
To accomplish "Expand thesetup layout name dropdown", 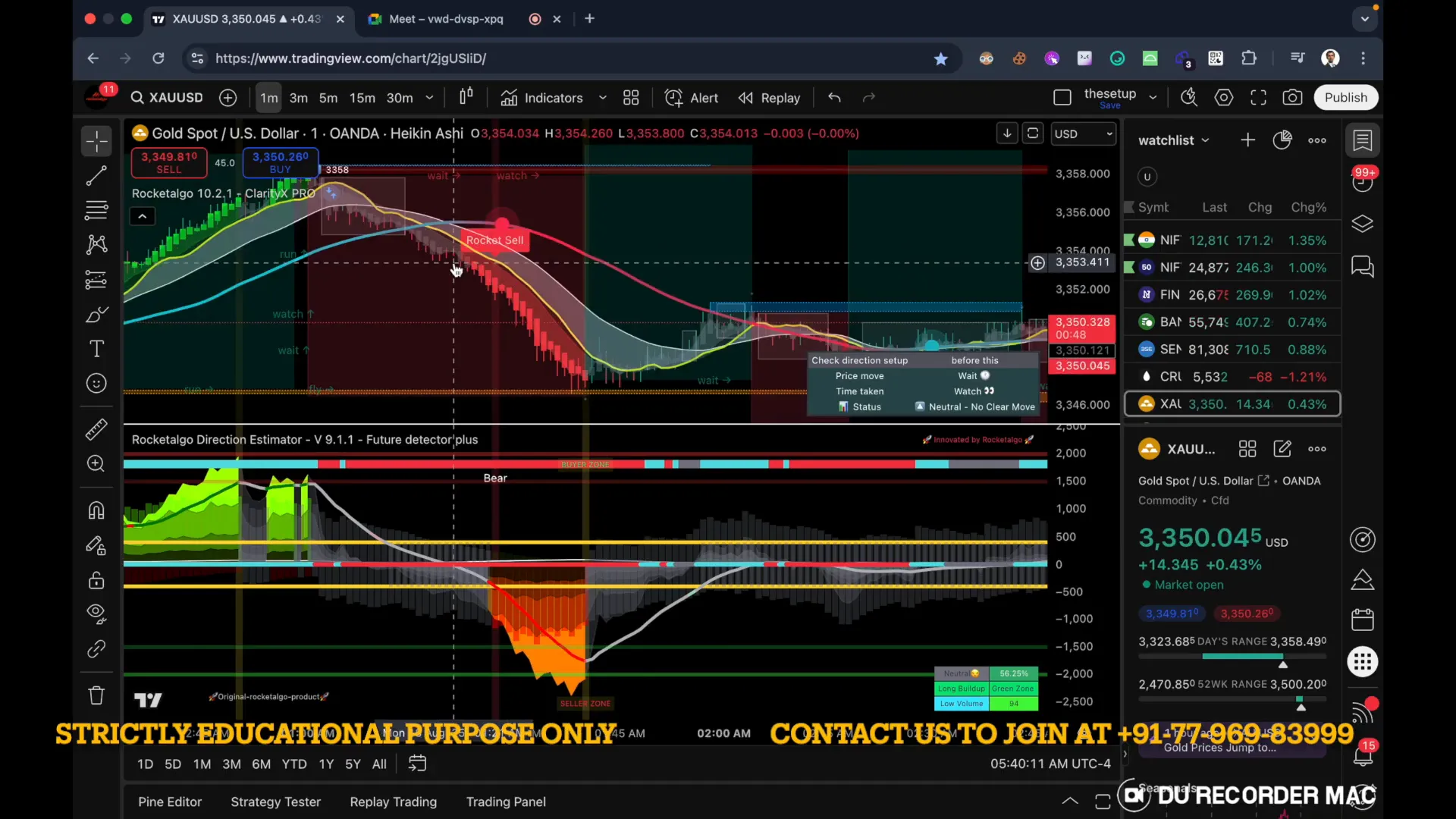I will (1153, 98).
